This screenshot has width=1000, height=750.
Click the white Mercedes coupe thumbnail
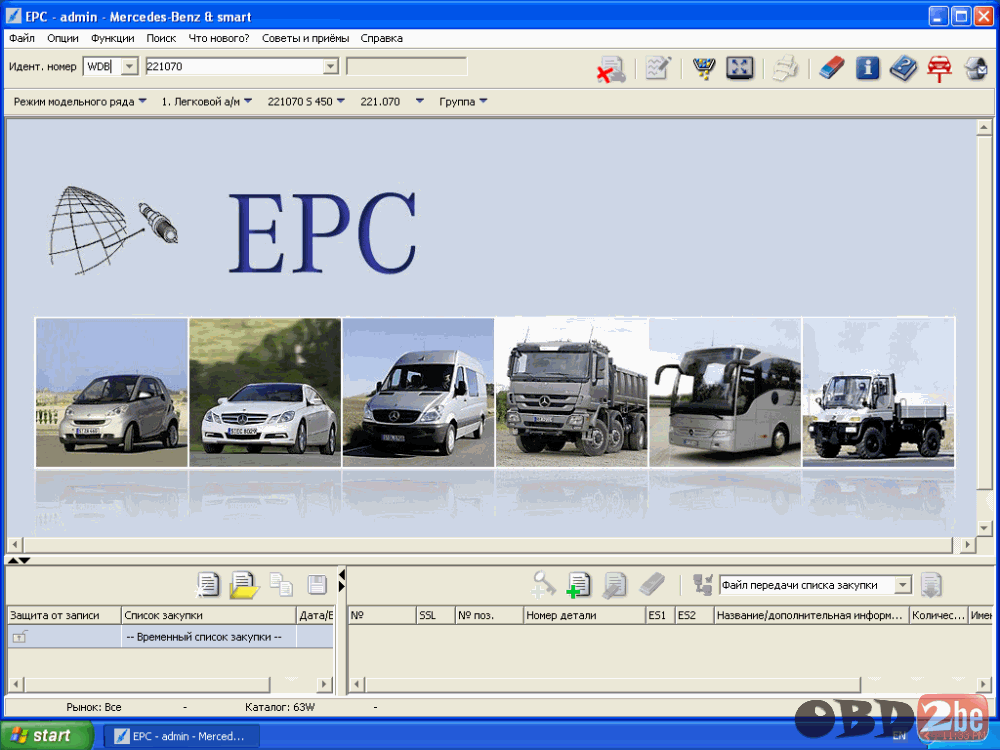pyautogui.click(x=265, y=392)
